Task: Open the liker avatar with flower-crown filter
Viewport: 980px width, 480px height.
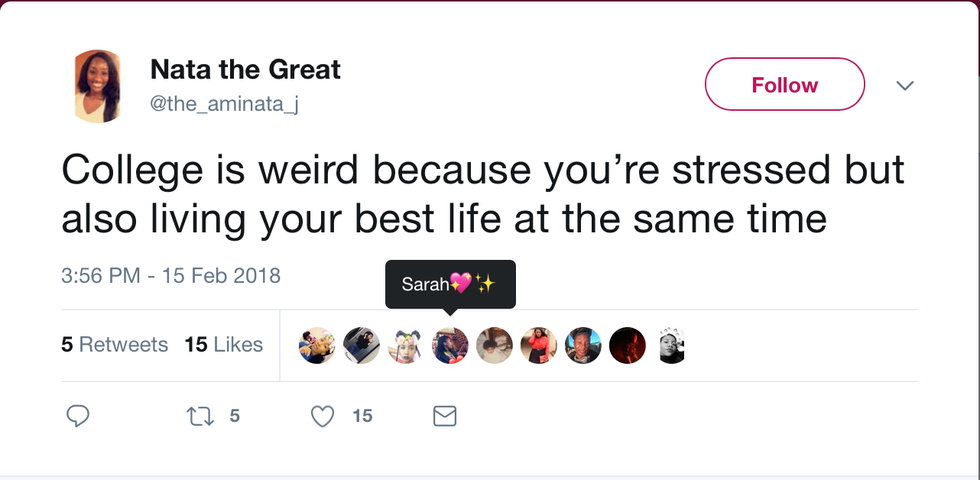Action: 406,345
